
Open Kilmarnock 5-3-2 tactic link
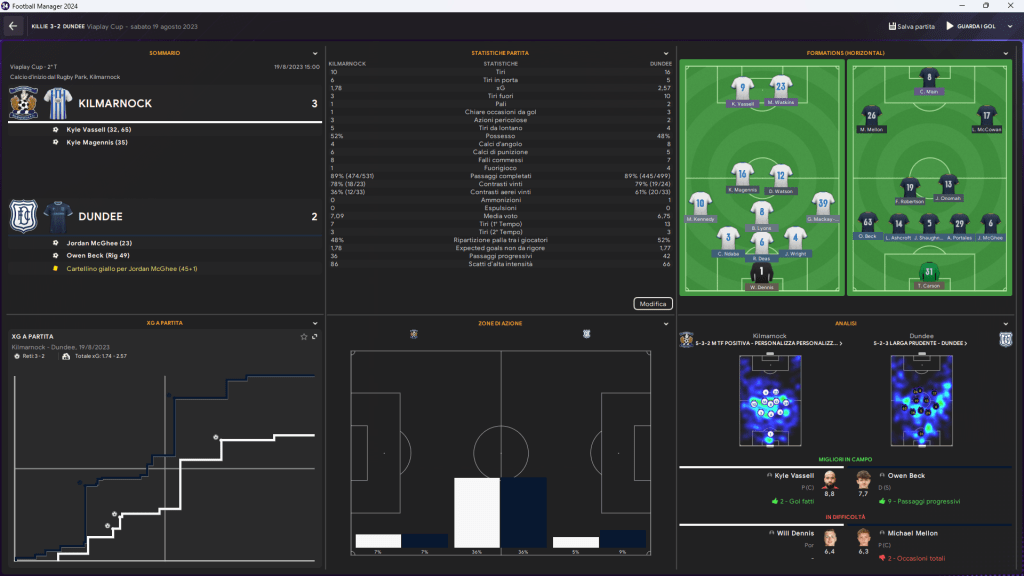(763, 343)
